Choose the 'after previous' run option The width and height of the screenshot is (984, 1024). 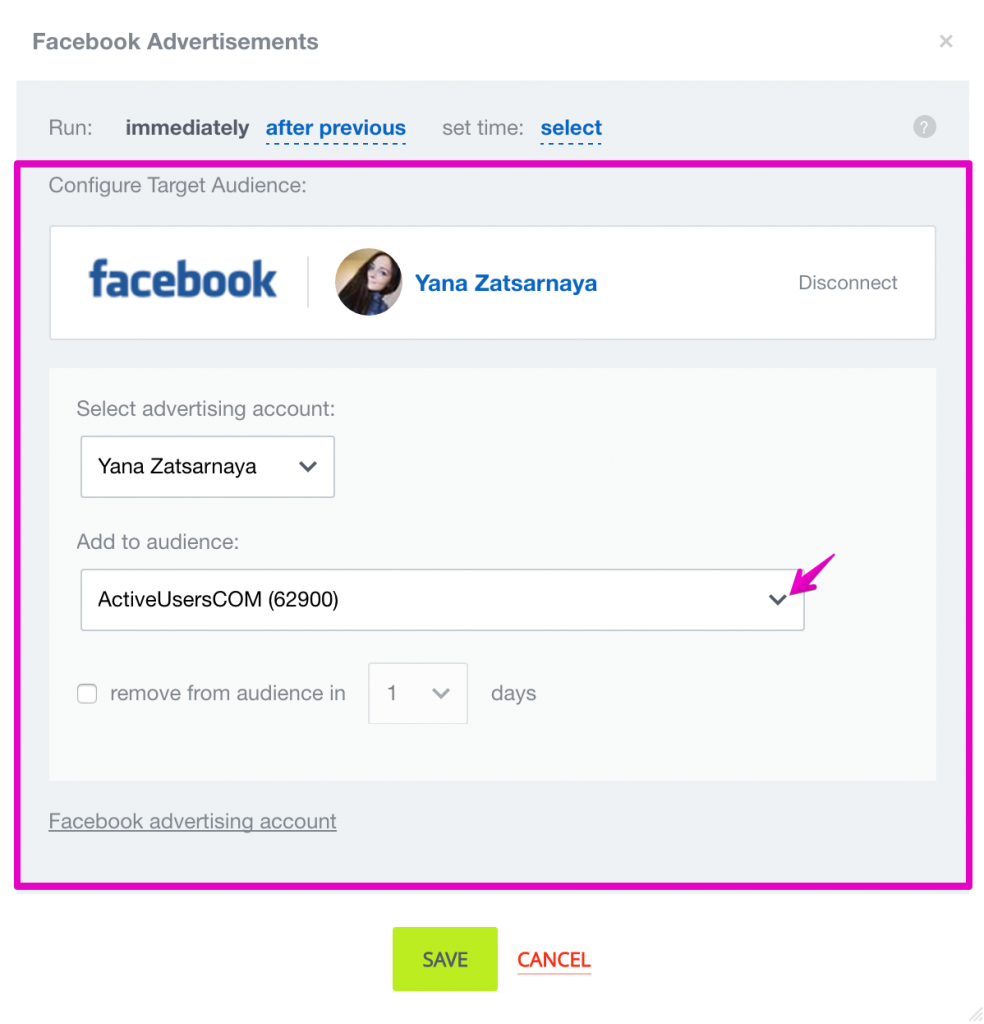pyautogui.click(x=336, y=127)
